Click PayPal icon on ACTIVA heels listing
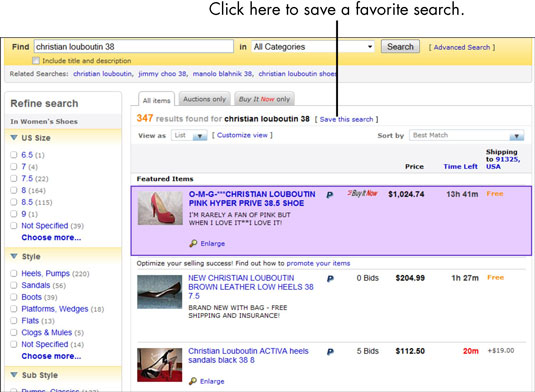The height and width of the screenshot is (392, 535). coord(330,352)
